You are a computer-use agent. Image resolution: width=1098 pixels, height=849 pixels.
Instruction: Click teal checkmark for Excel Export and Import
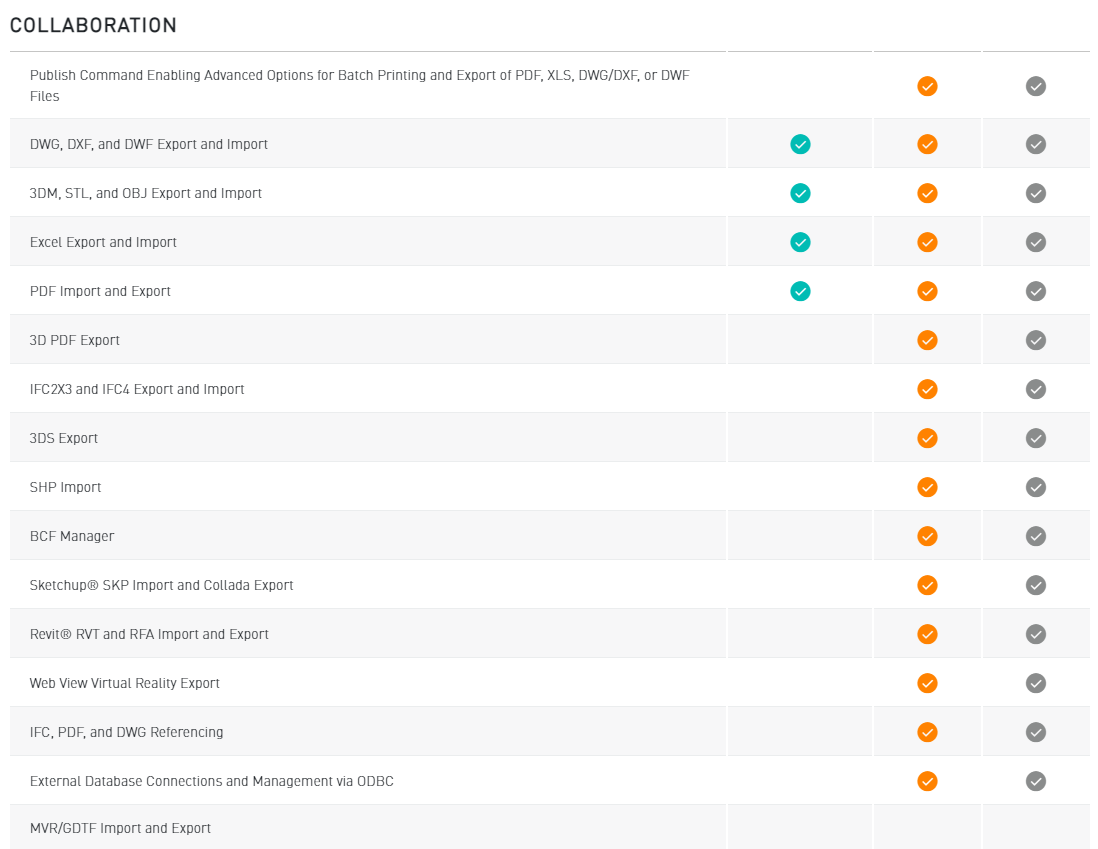[800, 242]
